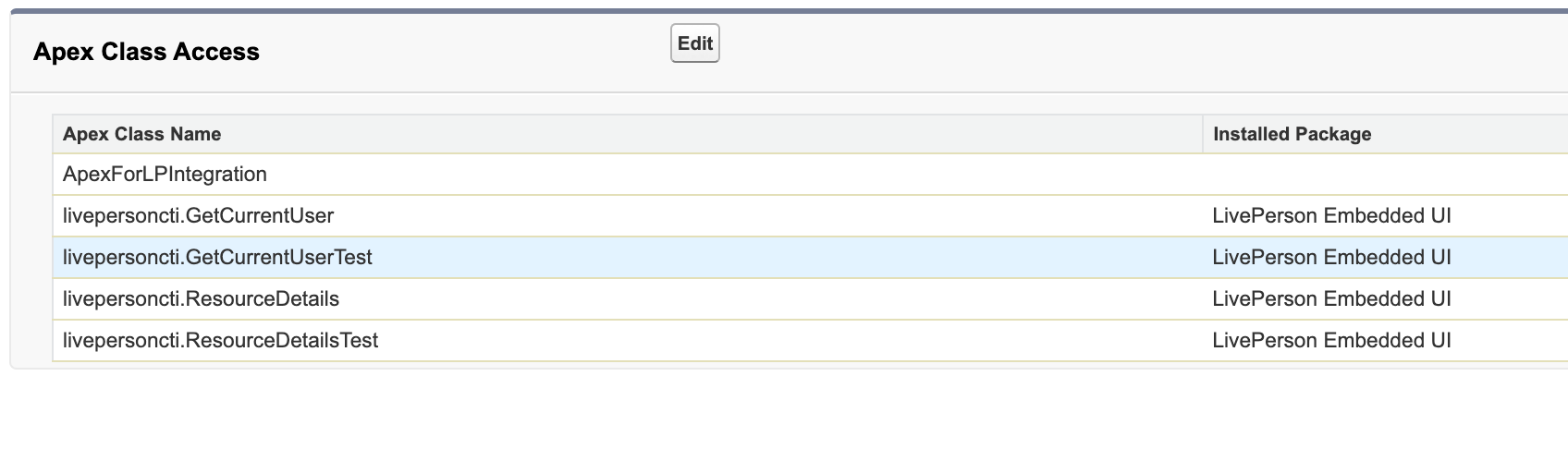Click the empty white area beneath the class table
The width and height of the screenshot is (1568, 449).
pyautogui.click(x=784, y=409)
